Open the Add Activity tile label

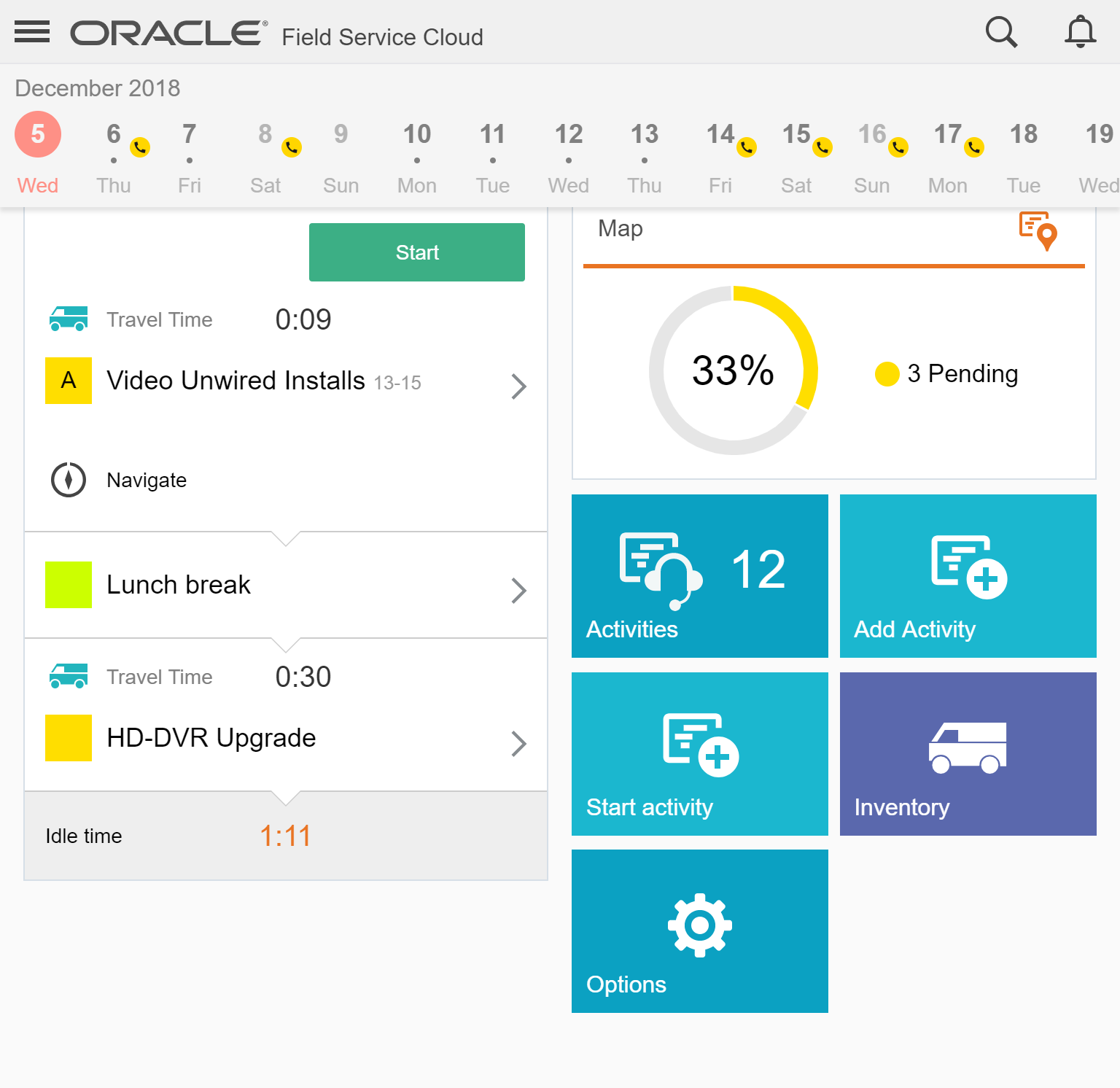click(914, 629)
